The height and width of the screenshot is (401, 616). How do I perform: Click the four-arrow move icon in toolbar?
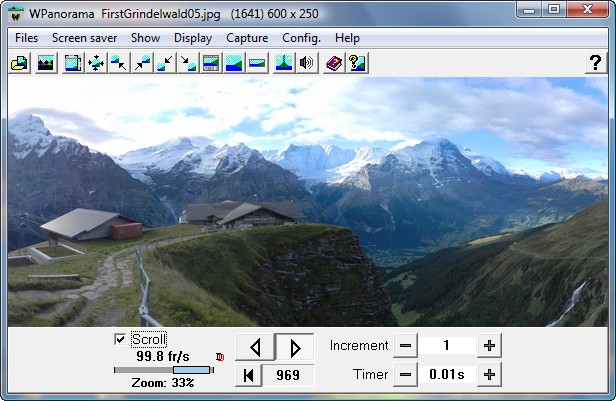[96, 63]
